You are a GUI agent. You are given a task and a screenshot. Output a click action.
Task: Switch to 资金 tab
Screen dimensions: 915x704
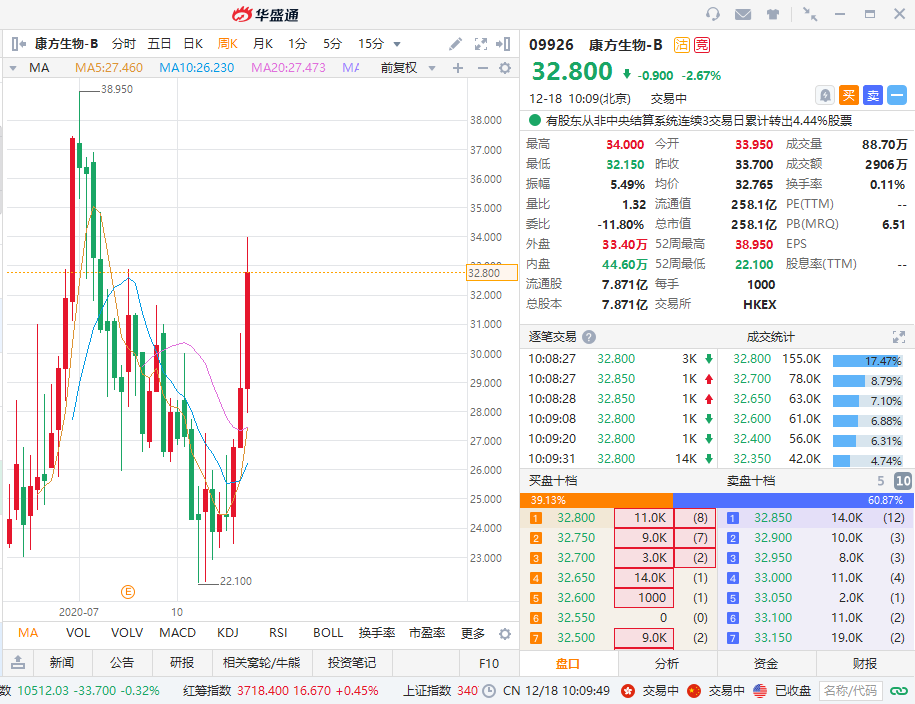pos(766,664)
